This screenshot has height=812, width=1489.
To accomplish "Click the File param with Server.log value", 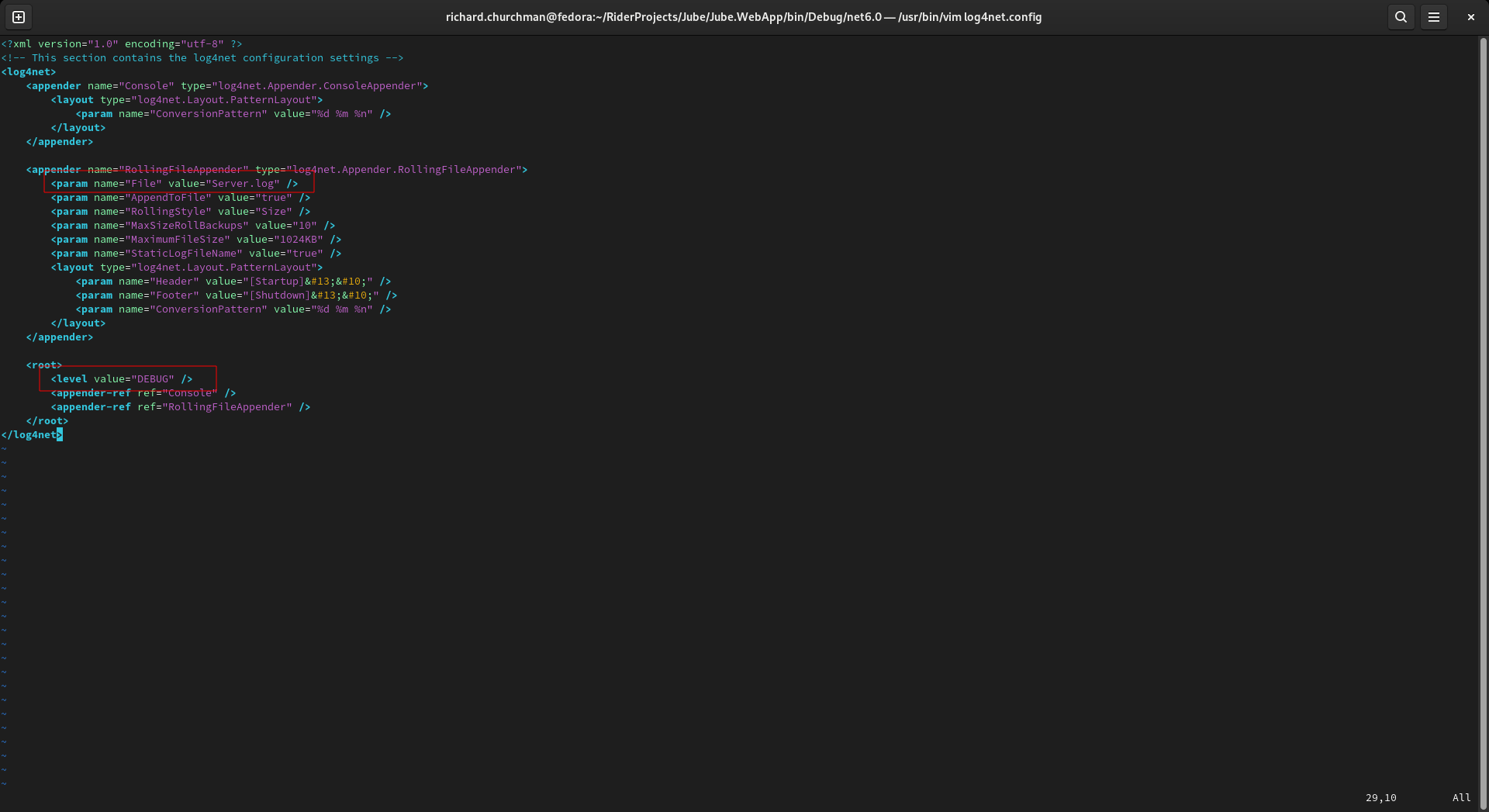I will (174, 184).
